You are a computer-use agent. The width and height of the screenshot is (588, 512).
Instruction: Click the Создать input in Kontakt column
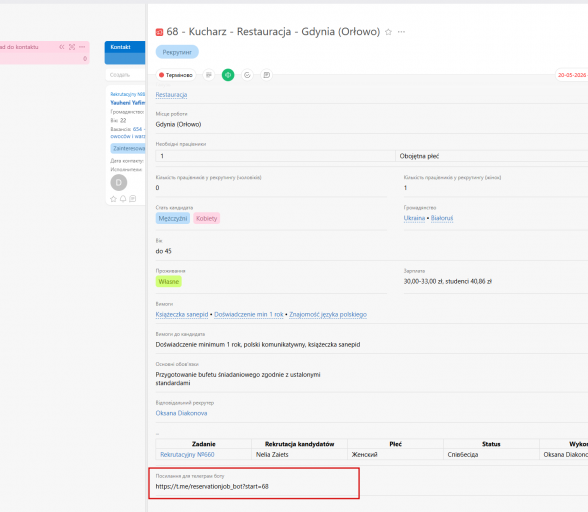[x=125, y=75]
